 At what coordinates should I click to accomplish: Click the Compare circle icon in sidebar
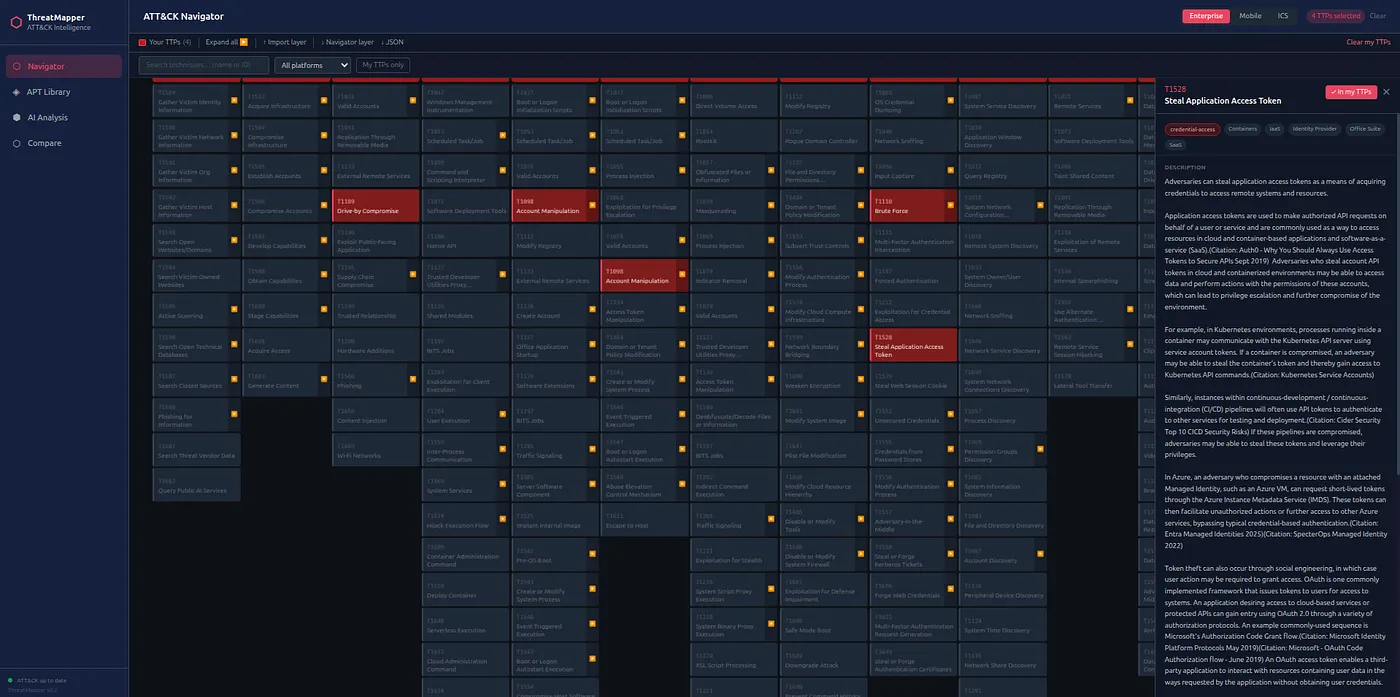tap(17, 143)
